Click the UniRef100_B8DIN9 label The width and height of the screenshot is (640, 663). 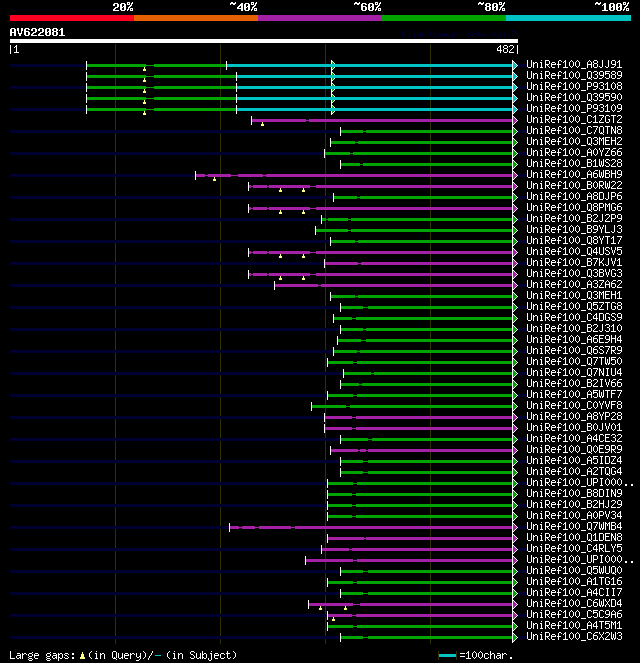point(574,493)
